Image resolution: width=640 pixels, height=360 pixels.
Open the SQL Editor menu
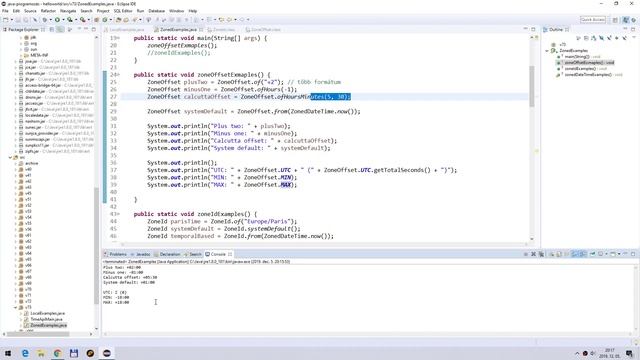123,11
